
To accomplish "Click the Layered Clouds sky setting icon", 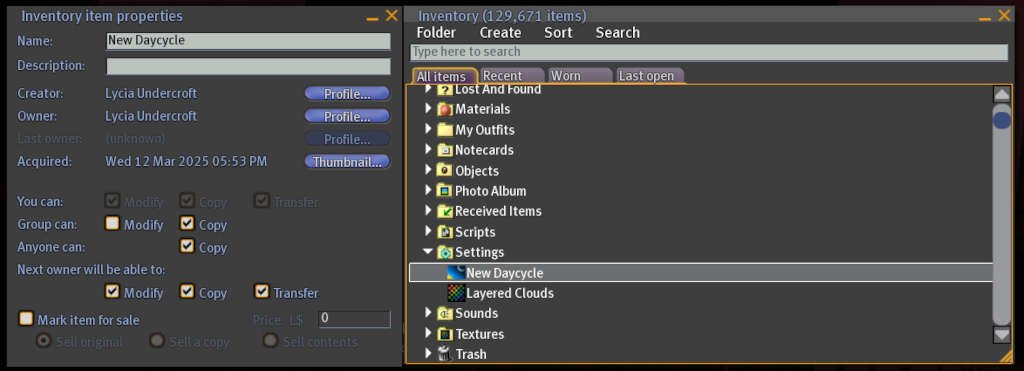I will 456,293.
